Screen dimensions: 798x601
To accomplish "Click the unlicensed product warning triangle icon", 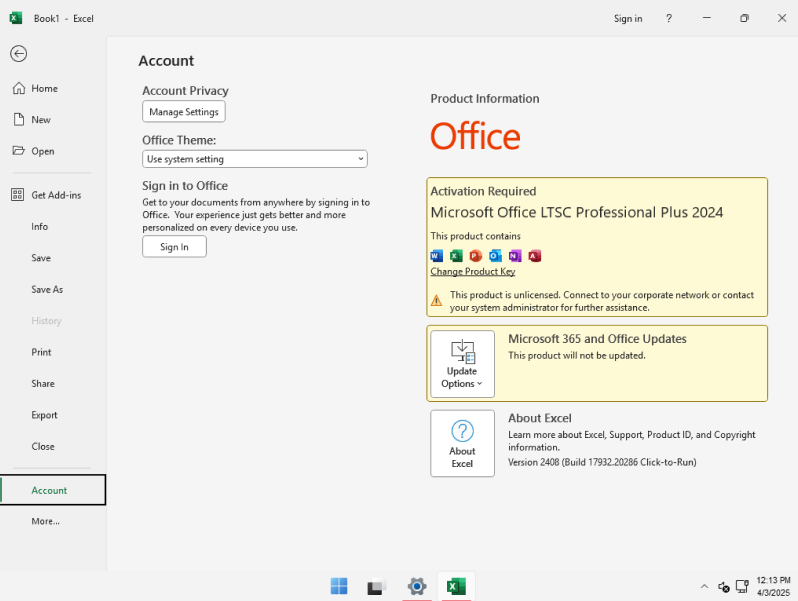I will [436, 300].
